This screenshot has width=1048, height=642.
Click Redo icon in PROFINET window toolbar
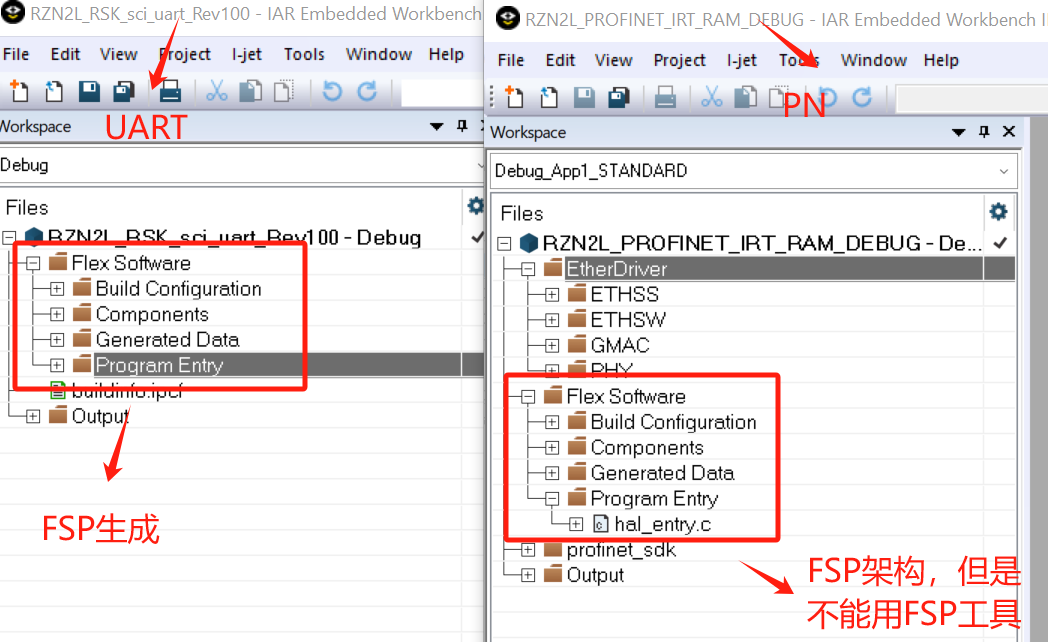coord(862,98)
